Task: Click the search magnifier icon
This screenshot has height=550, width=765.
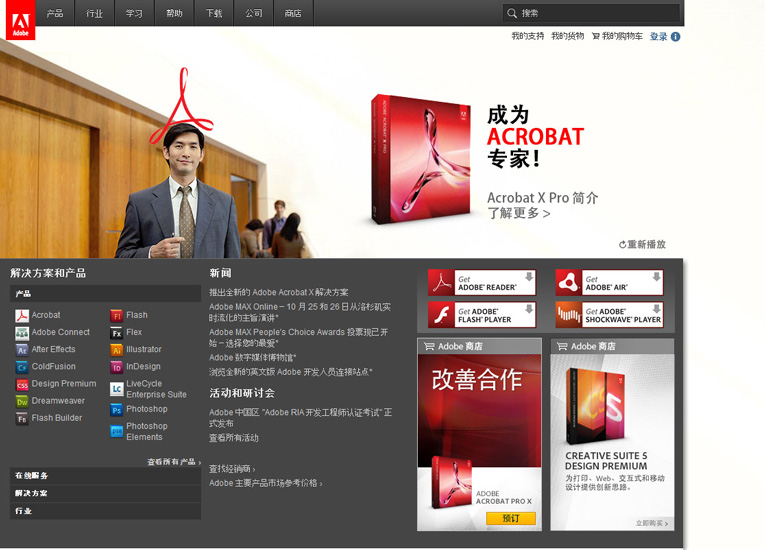Action: coord(512,13)
